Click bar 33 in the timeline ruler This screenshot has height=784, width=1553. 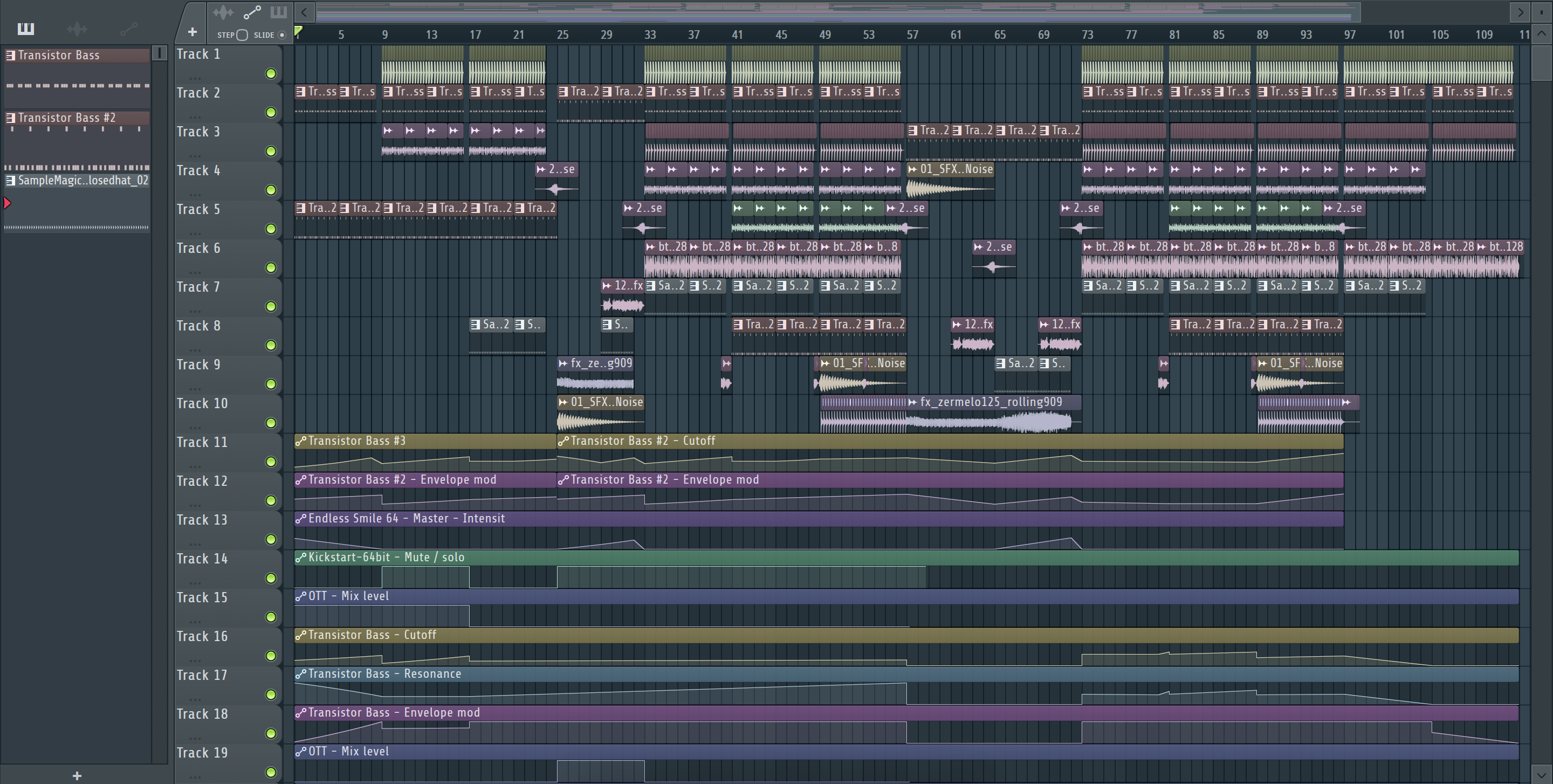click(650, 35)
